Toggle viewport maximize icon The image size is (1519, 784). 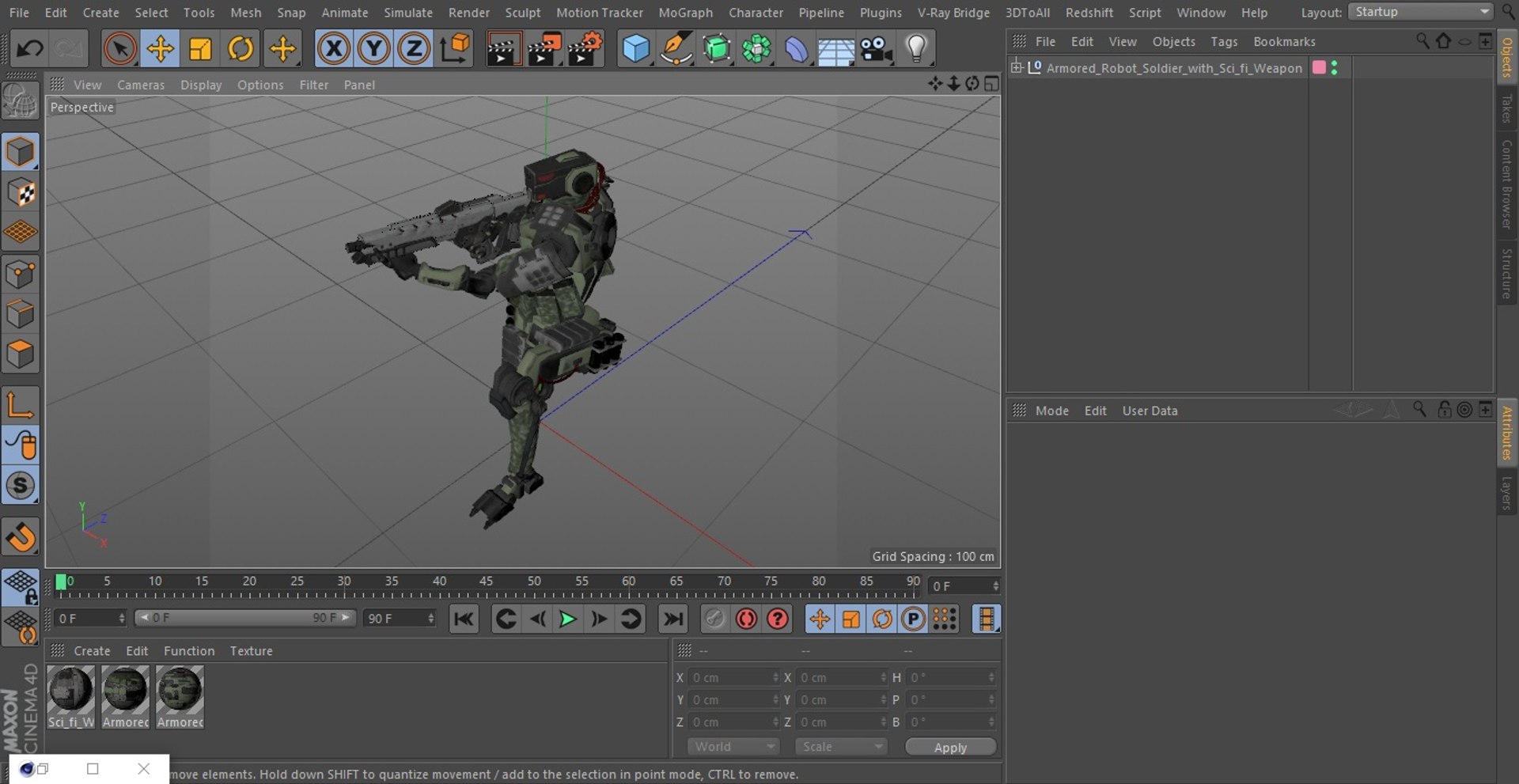point(991,84)
